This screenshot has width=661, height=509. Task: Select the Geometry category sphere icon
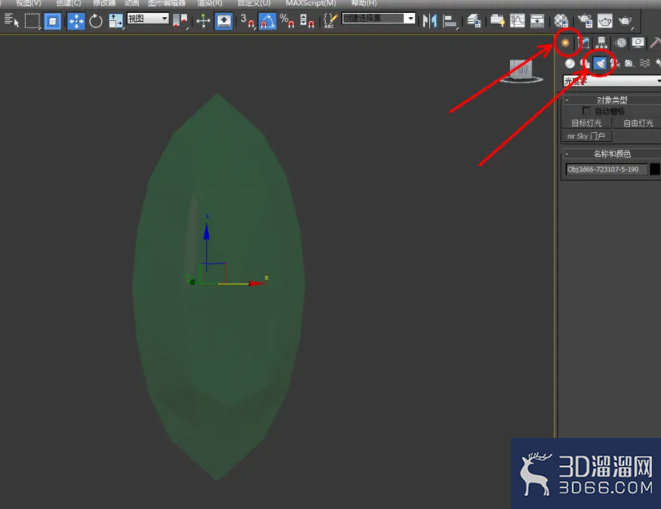tap(570, 63)
